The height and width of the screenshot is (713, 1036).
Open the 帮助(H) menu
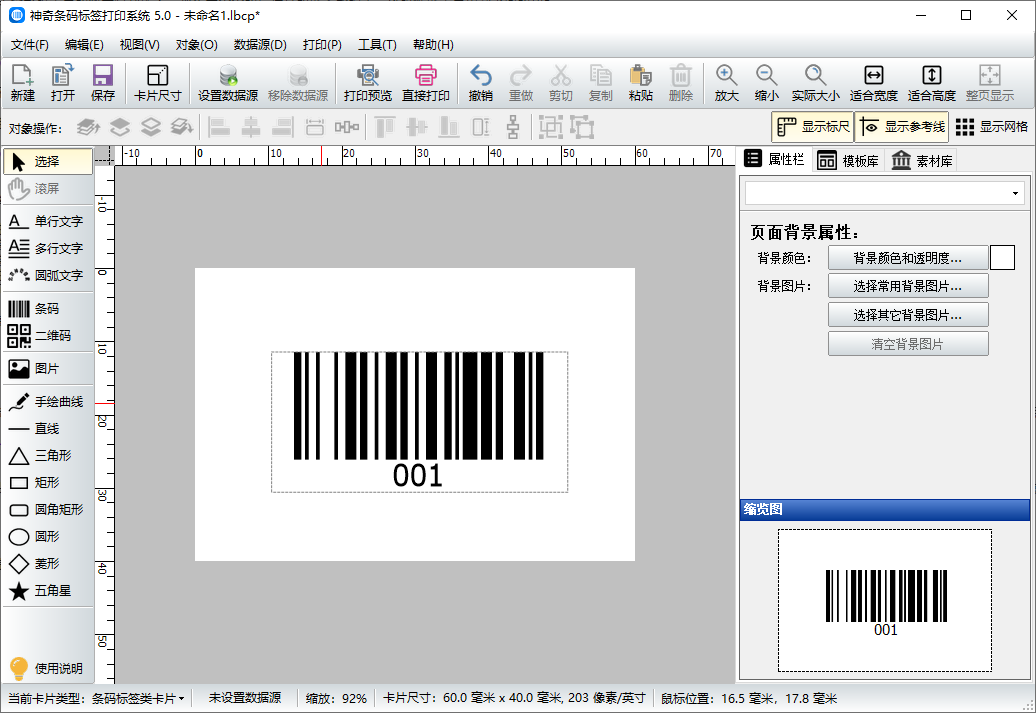pos(433,45)
